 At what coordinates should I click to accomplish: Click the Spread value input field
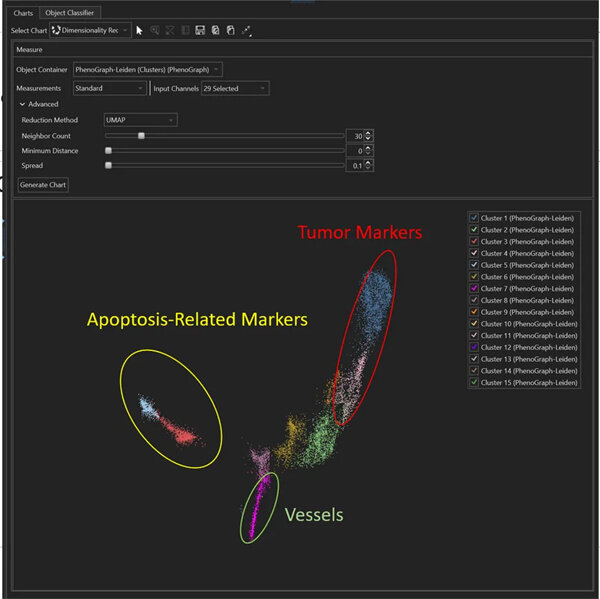click(x=354, y=165)
